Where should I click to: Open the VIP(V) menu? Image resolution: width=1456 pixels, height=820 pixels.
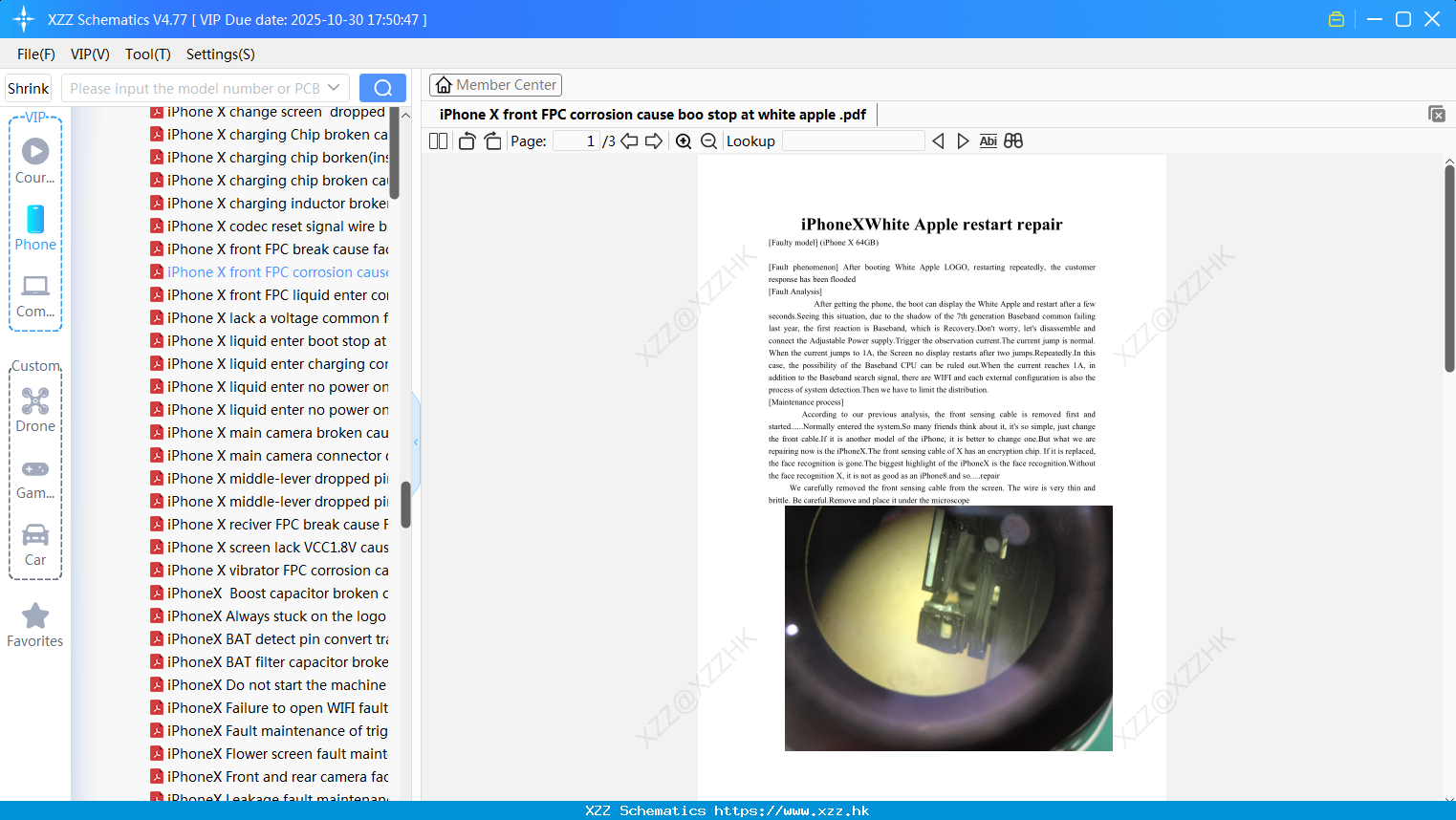click(x=90, y=54)
